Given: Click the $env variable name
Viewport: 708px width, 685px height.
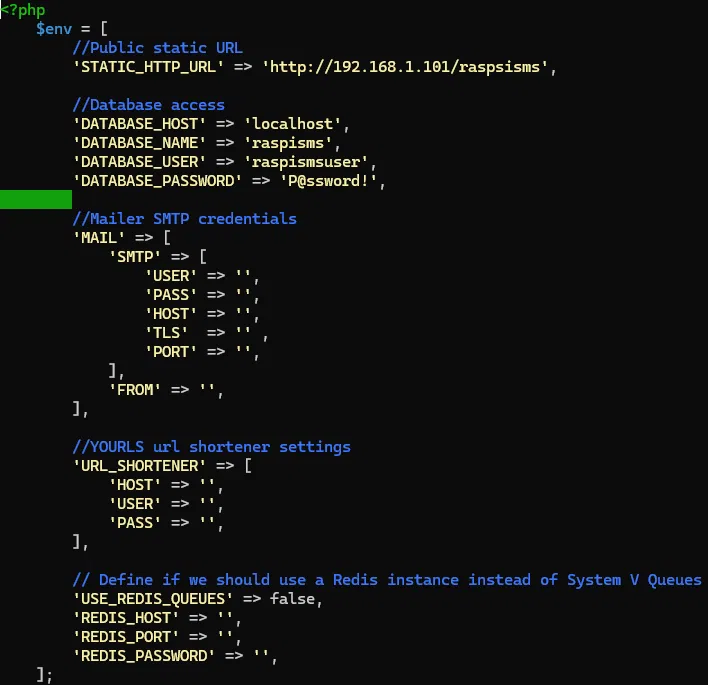Looking at the screenshot, I should coord(54,29).
